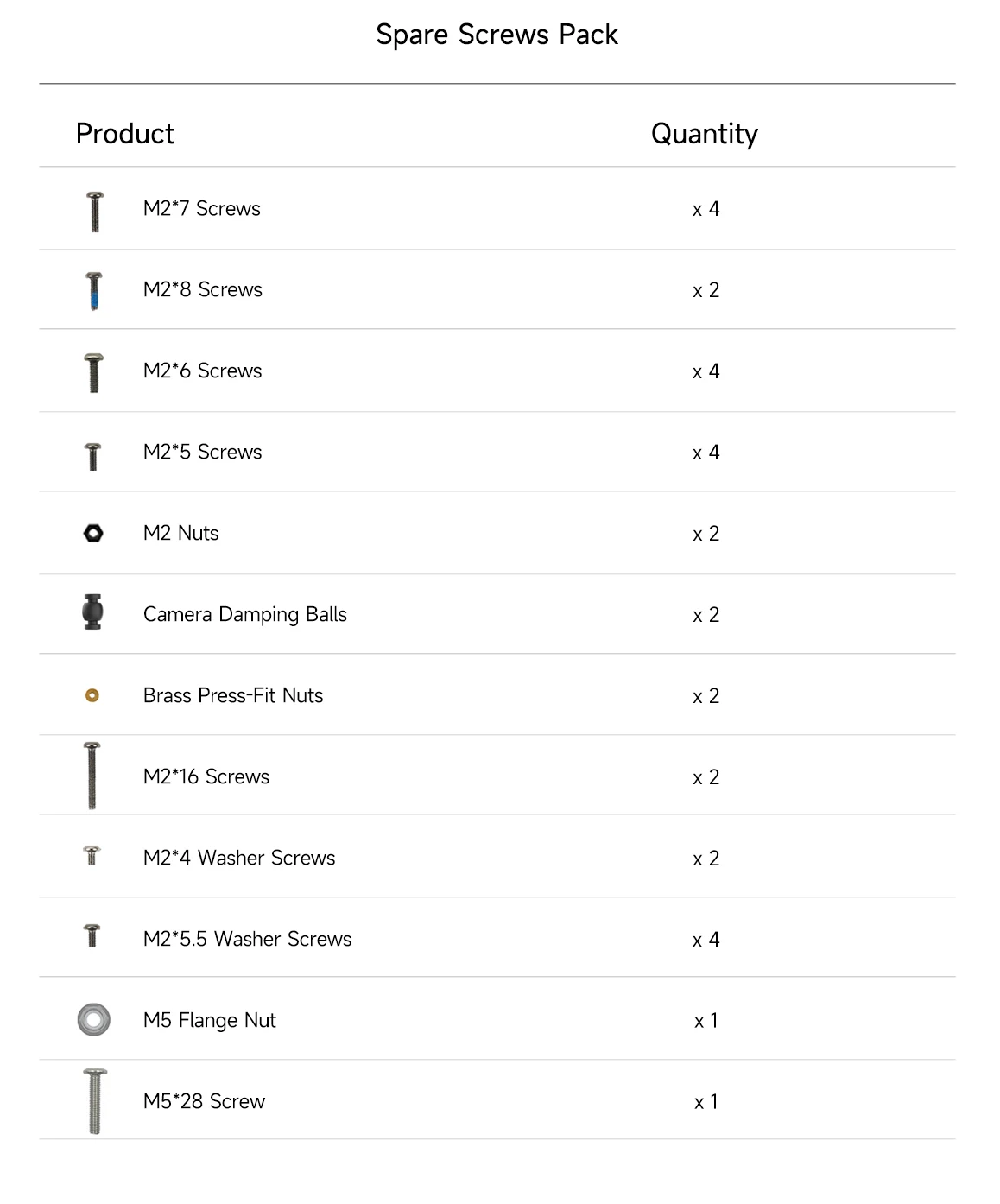
Task: Click the M2*5 screw icon
Action: pyautogui.click(x=93, y=455)
